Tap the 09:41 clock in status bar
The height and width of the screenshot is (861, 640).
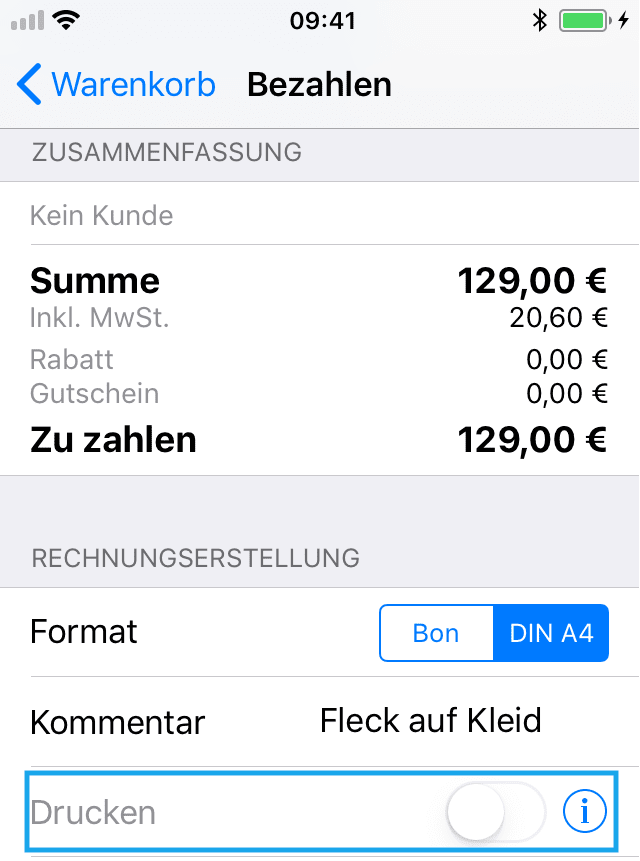[x=323, y=21]
